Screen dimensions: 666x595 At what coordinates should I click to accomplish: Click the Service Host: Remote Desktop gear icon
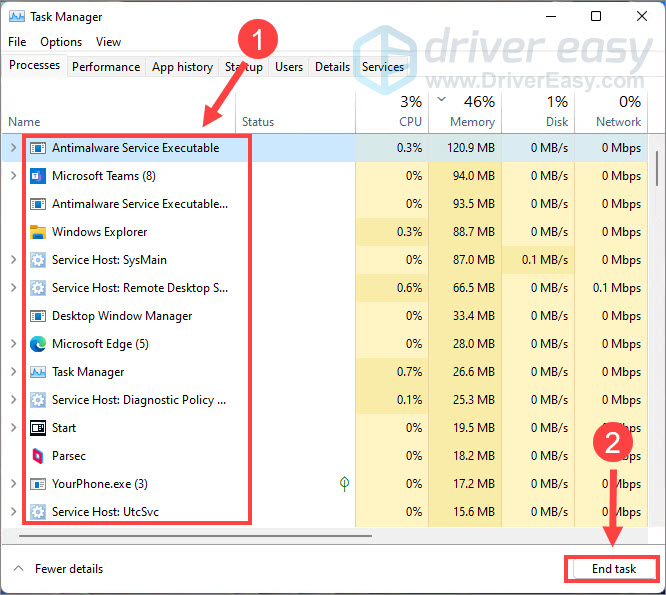[38, 288]
